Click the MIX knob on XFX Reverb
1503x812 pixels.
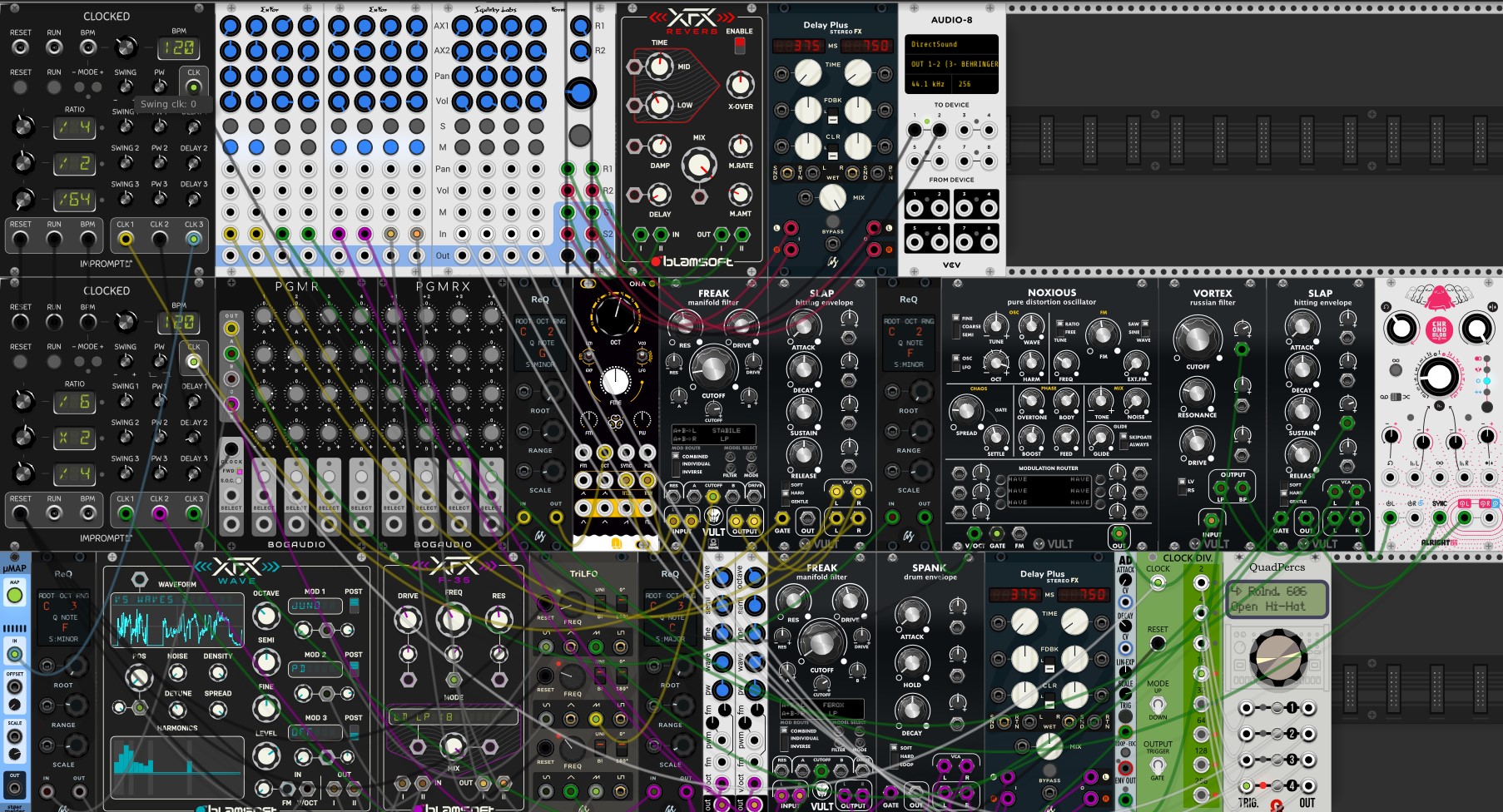[699, 165]
